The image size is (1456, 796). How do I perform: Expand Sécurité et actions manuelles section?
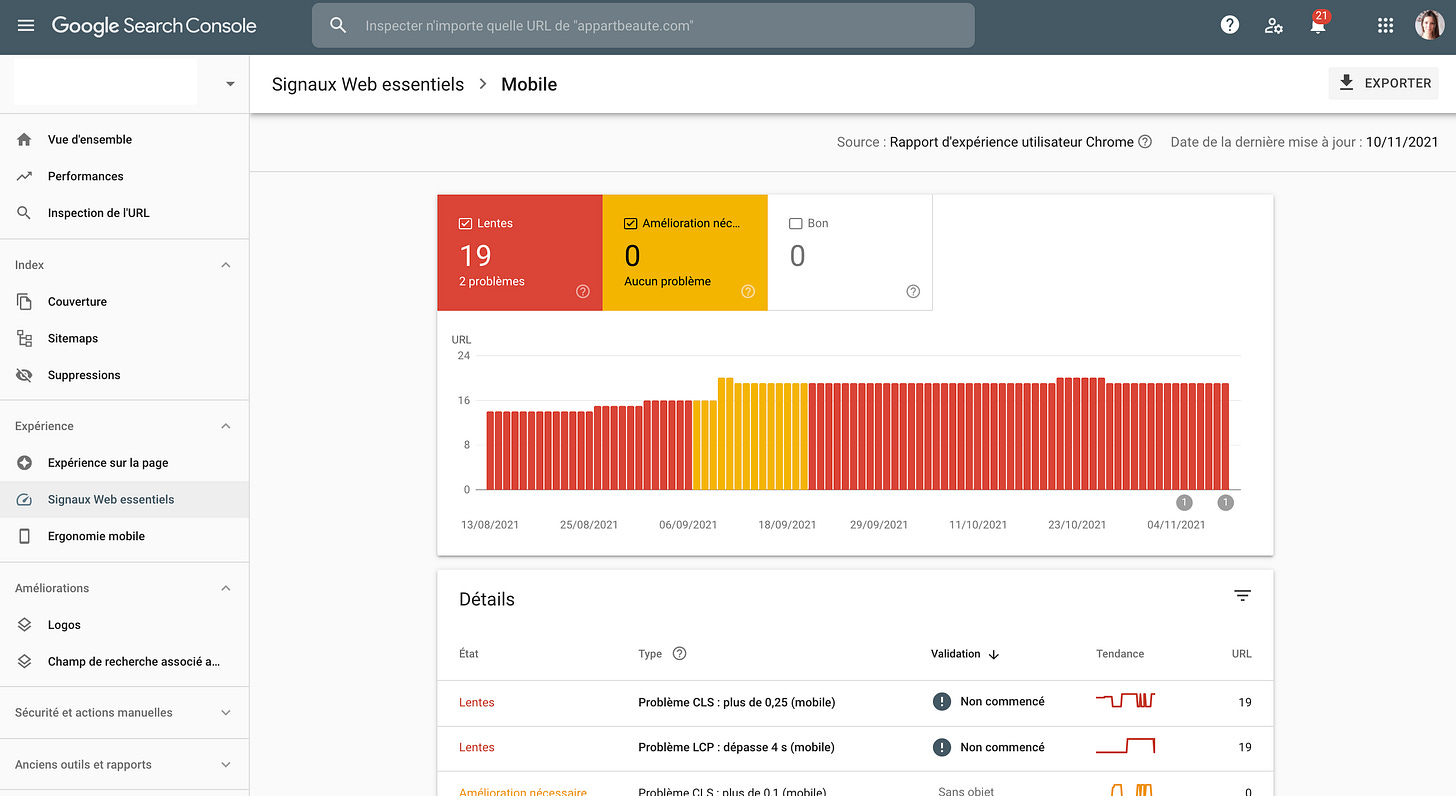pos(226,713)
